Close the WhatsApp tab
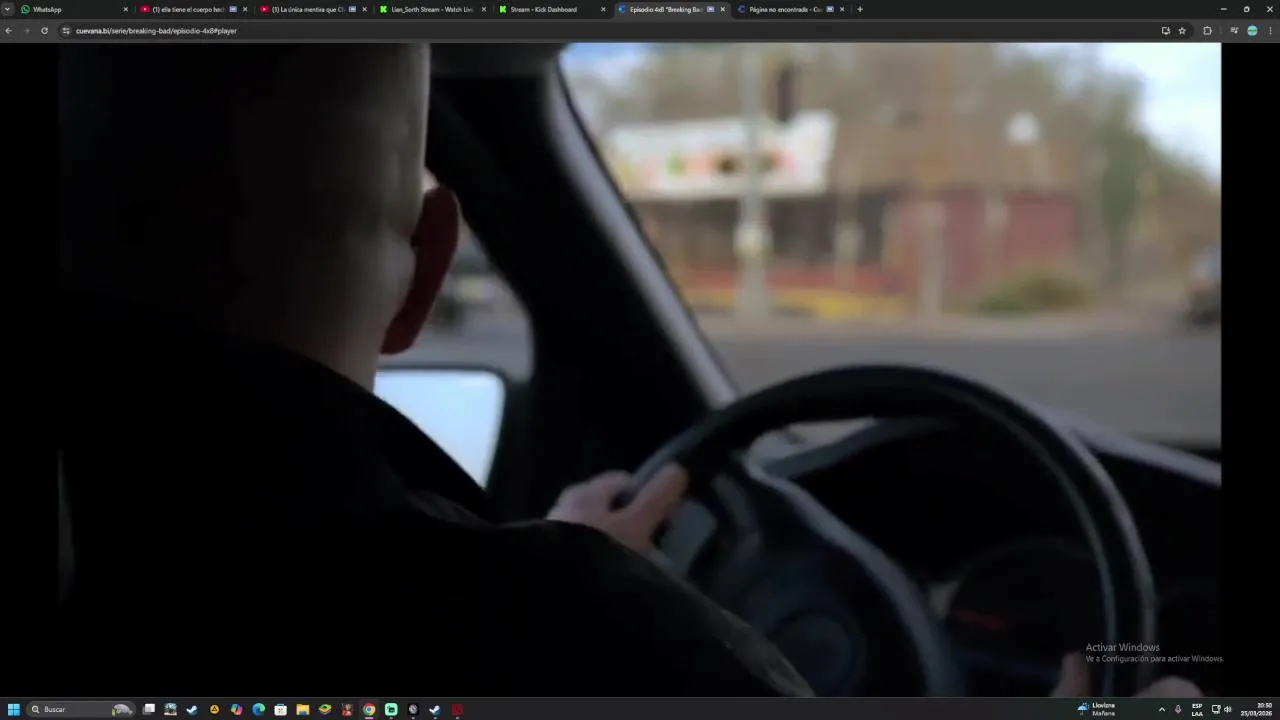The height and width of the screenshot is (720, 1280). 126,9
